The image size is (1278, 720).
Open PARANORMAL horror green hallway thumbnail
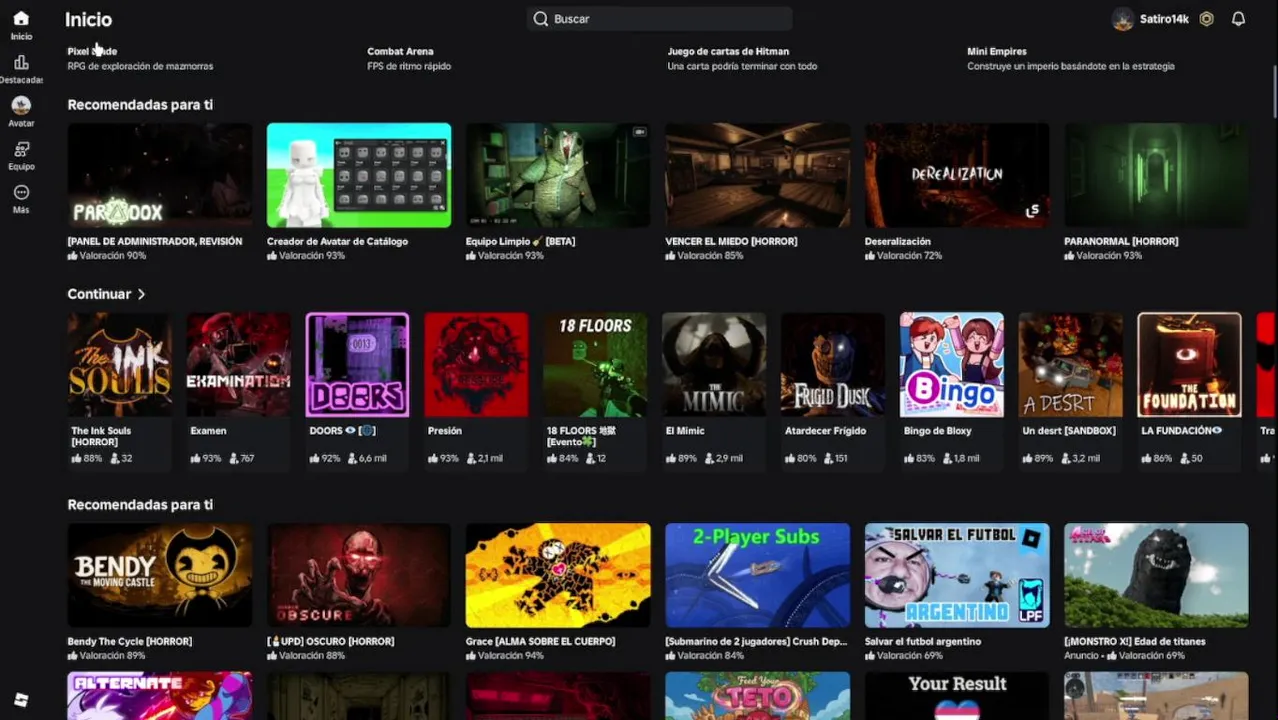[x=1156, y=175]
